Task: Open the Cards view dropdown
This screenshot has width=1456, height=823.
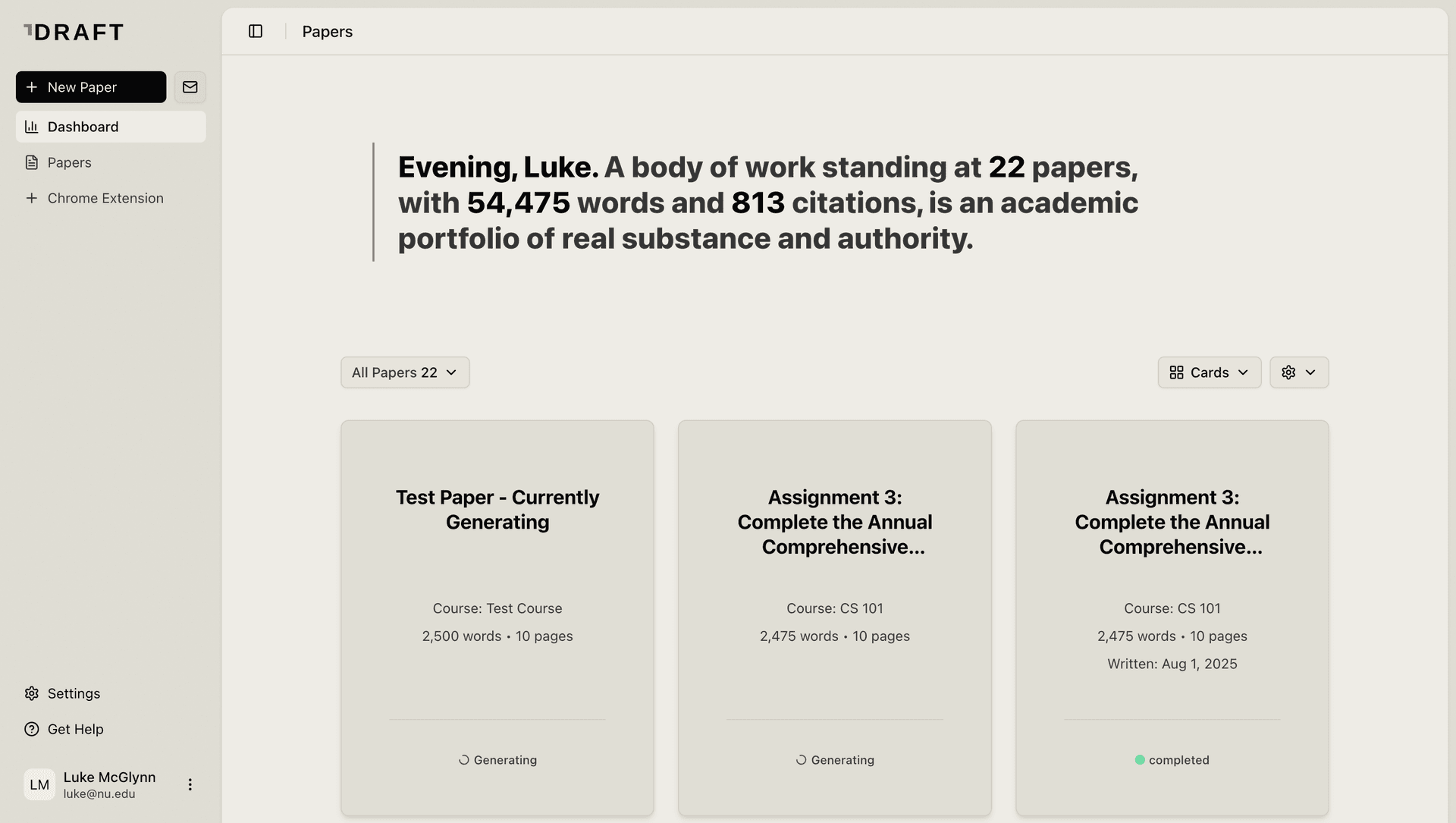Action: coord(1209,372)
